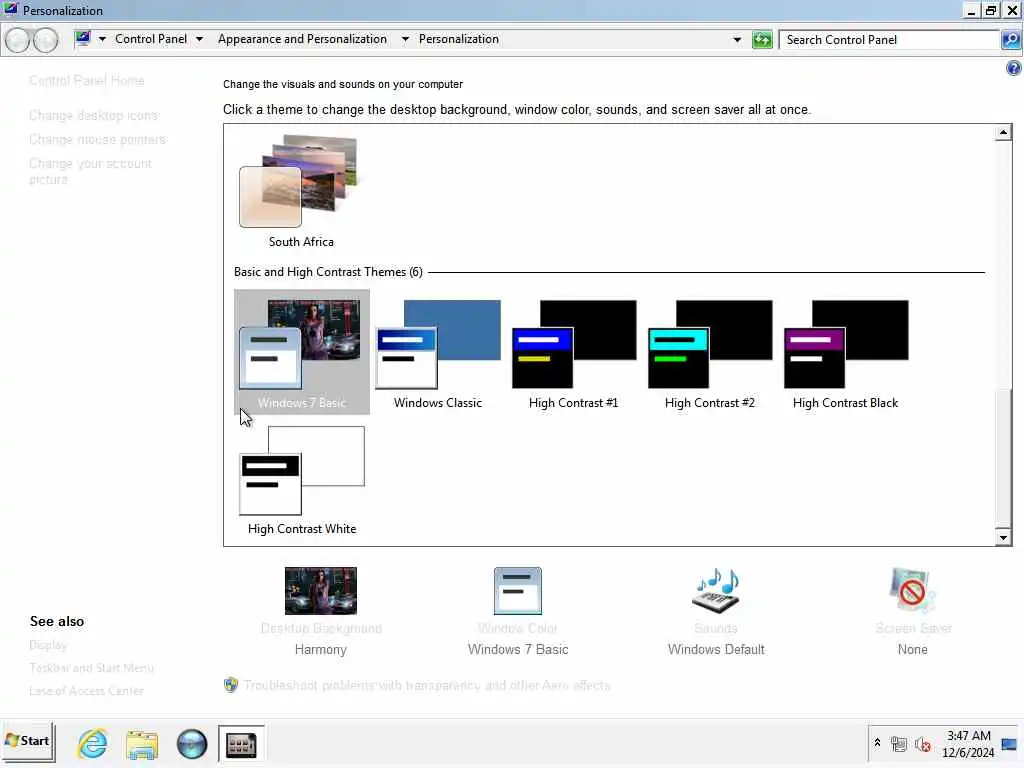Screen dimensions: 1024x768
Task: Expand dropdown before Control Panel breadcrumb
Action: [102, 39]
